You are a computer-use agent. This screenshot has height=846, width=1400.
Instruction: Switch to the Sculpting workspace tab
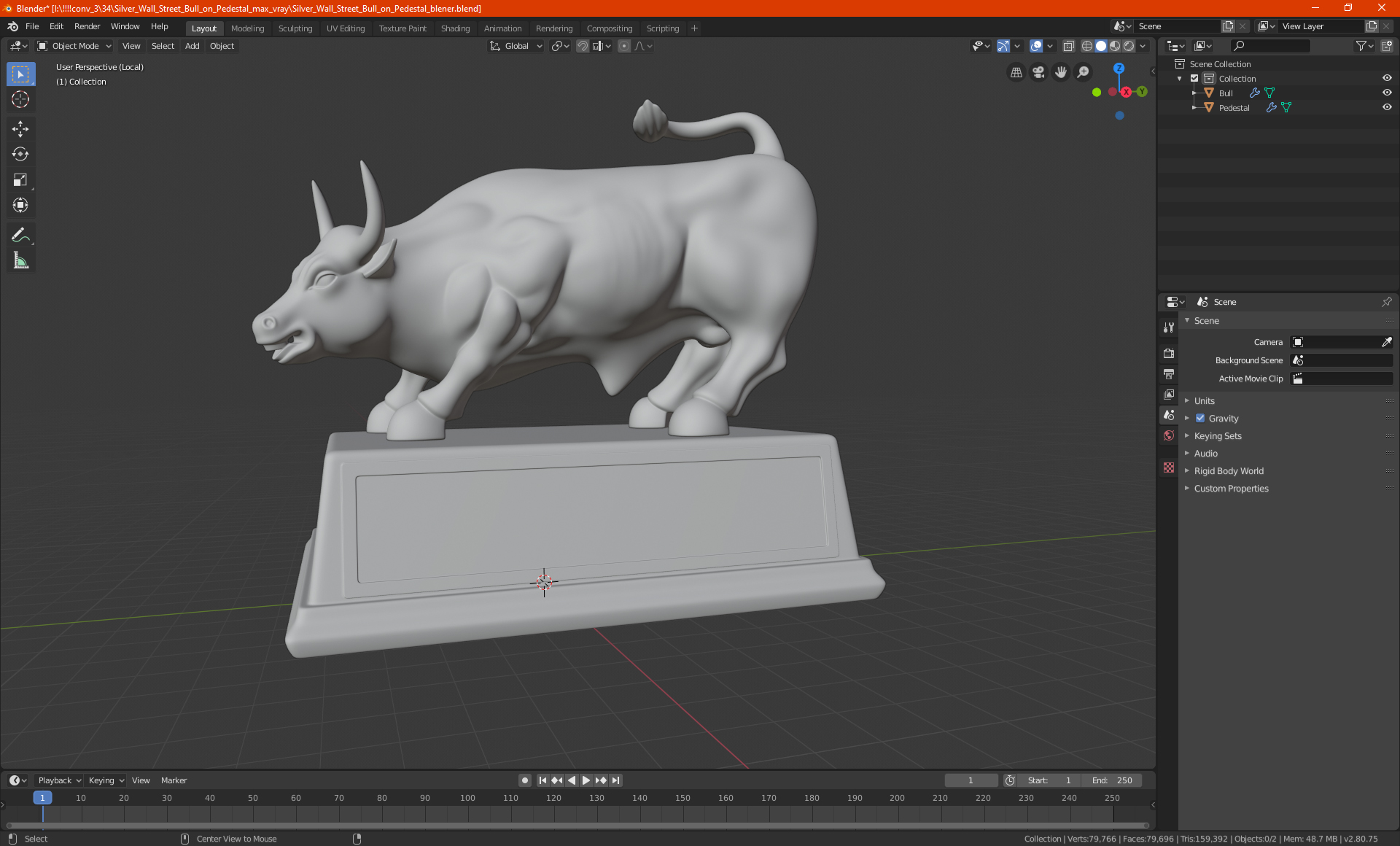pyautogui.click(x=295, y=28)
